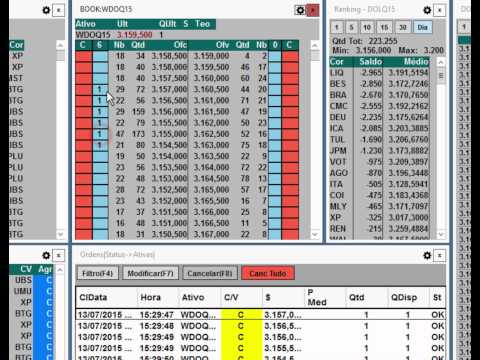
Task: Select JPM row in Ranking table
Action: point(379,151)
